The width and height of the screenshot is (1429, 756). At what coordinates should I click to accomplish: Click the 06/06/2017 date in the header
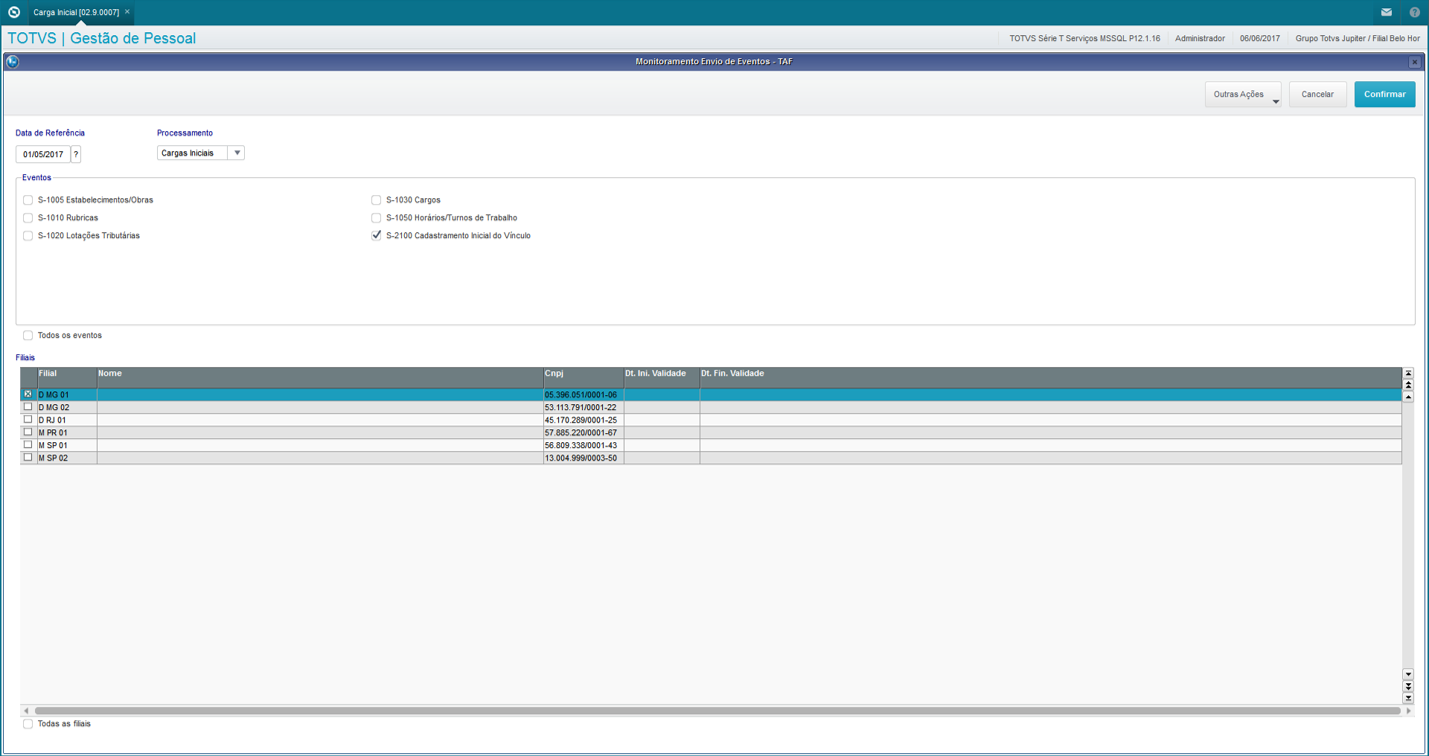[x=1260, y=39]
